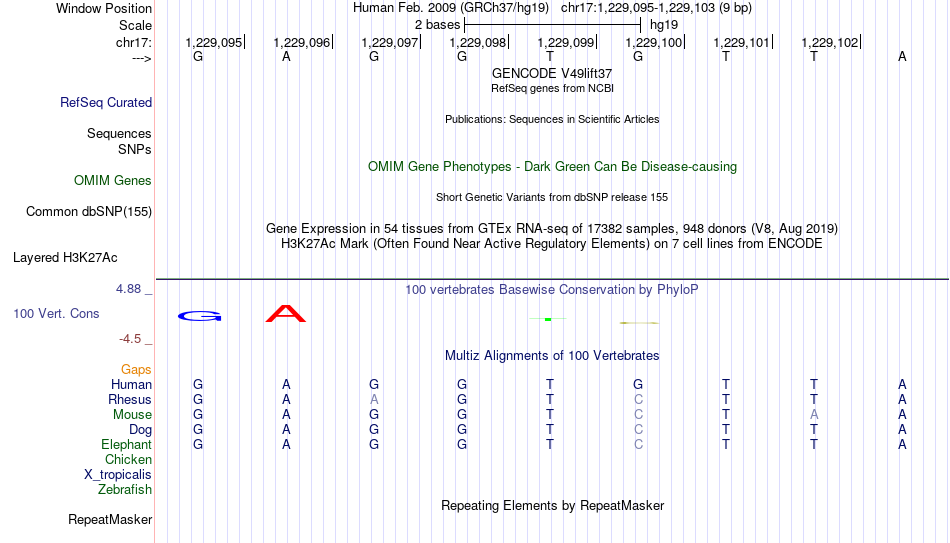The width and height of the screenshot is (950, 543).
Task: Click the chr17: ruler label
Action: [134, 42]
